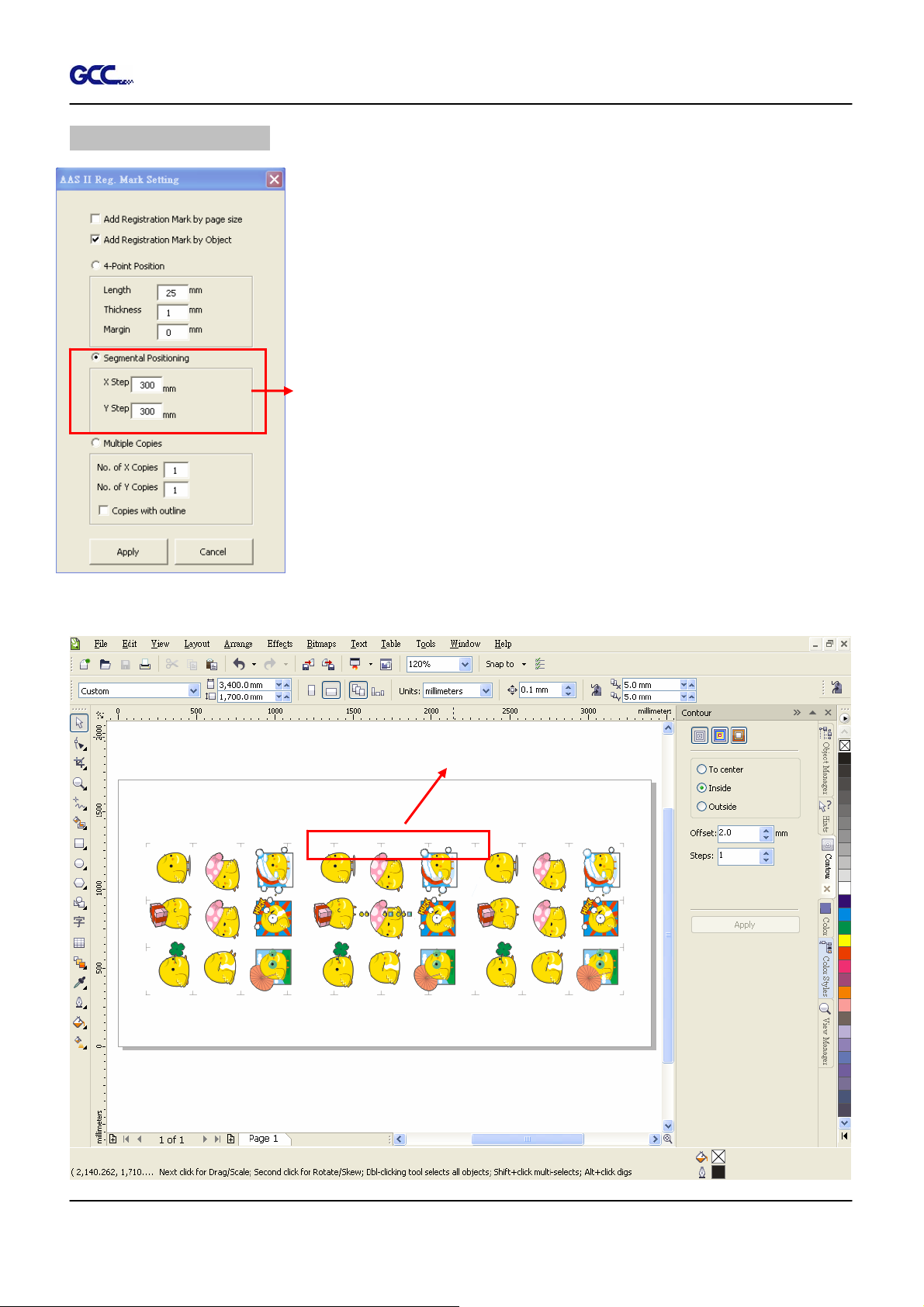
Task: Select the Table tool in the toolbox
Action: 79,942
